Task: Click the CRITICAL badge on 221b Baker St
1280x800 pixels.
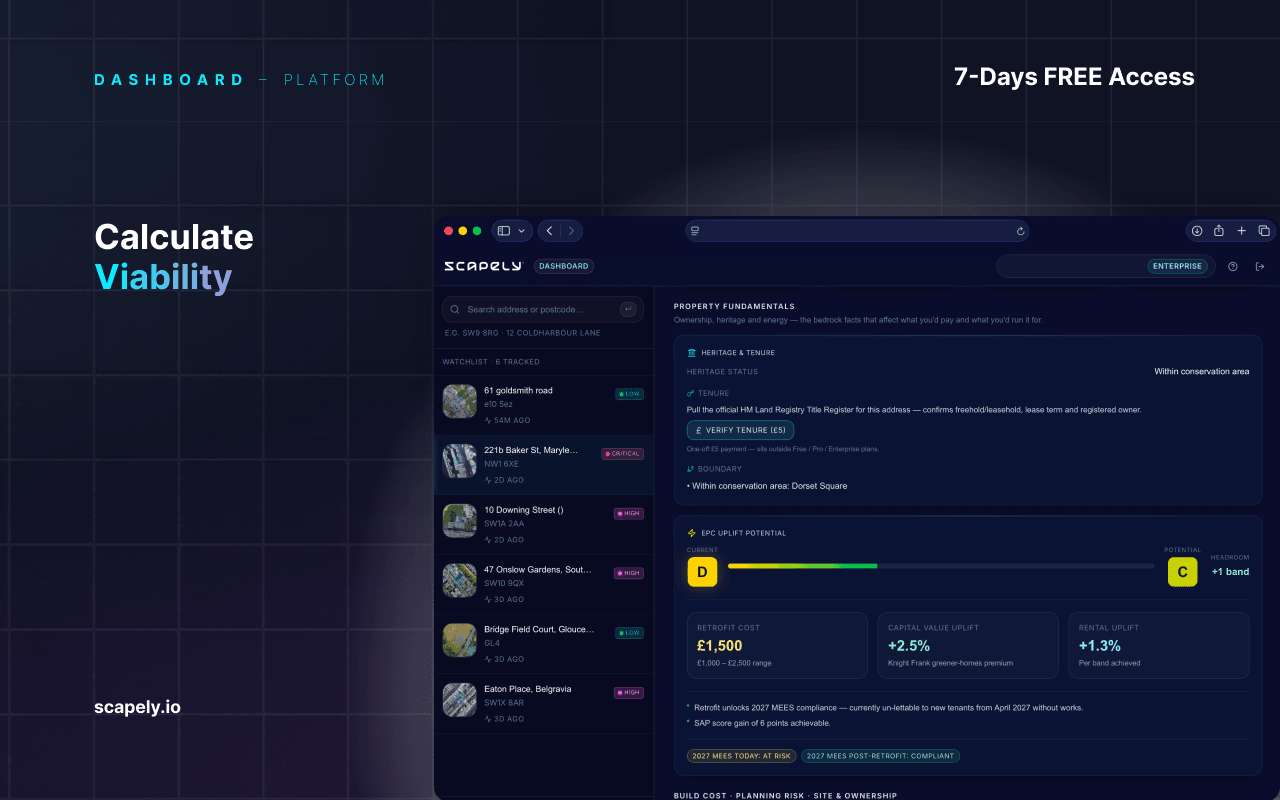Action: pos(622,454)
